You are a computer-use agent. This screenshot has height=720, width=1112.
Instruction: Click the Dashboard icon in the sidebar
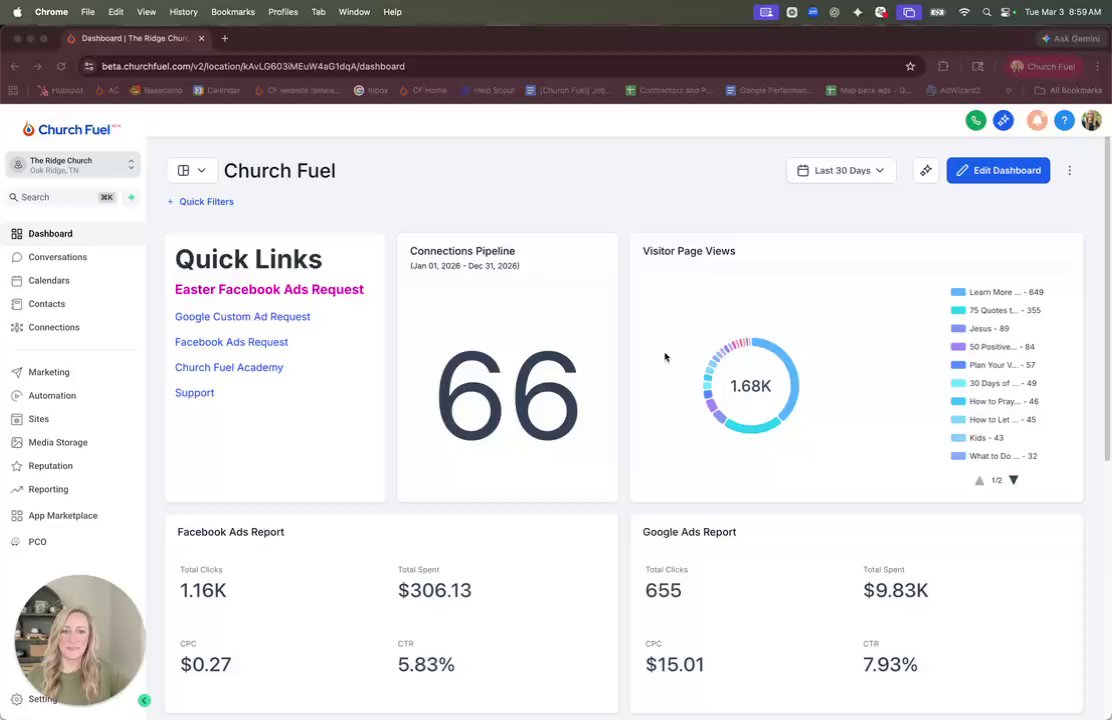click(16, 233)
